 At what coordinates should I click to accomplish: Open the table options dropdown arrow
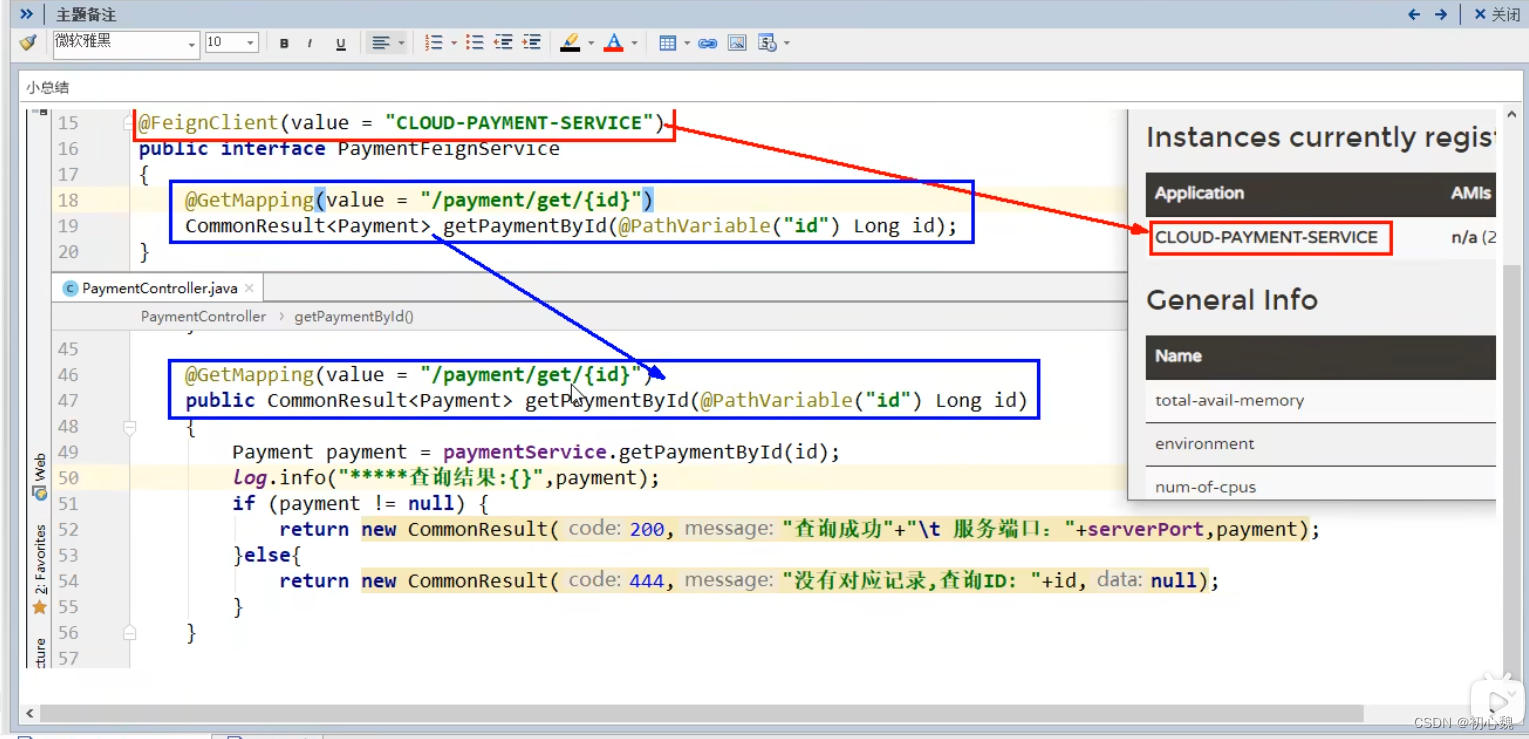point(687,43)
